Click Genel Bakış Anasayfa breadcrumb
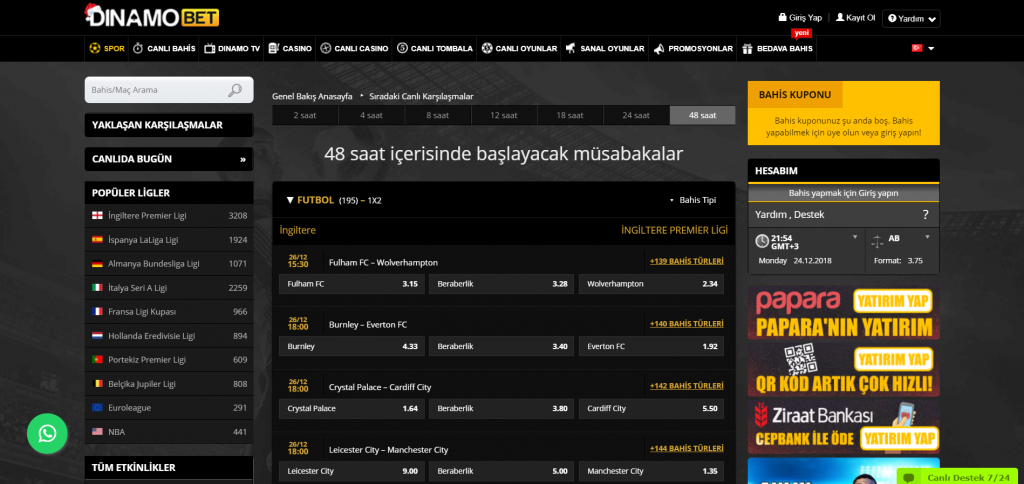The height and width of the screenshot is (484, 1024). (x=312, y=97)
